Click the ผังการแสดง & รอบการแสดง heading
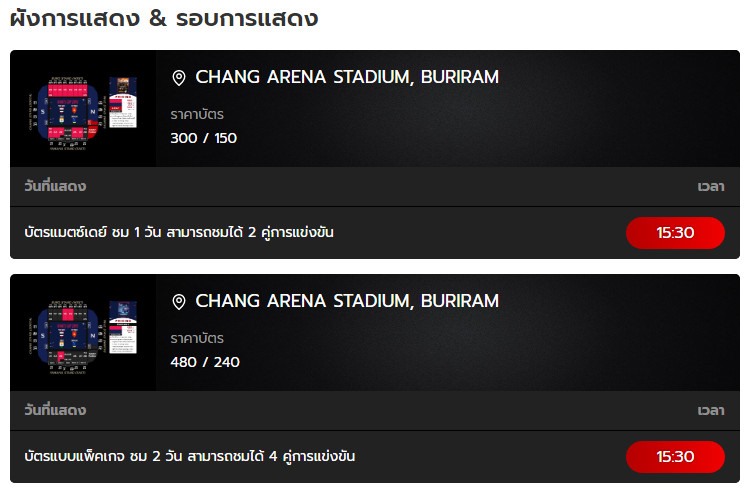744x489 pixels. [x=164, y=18]
